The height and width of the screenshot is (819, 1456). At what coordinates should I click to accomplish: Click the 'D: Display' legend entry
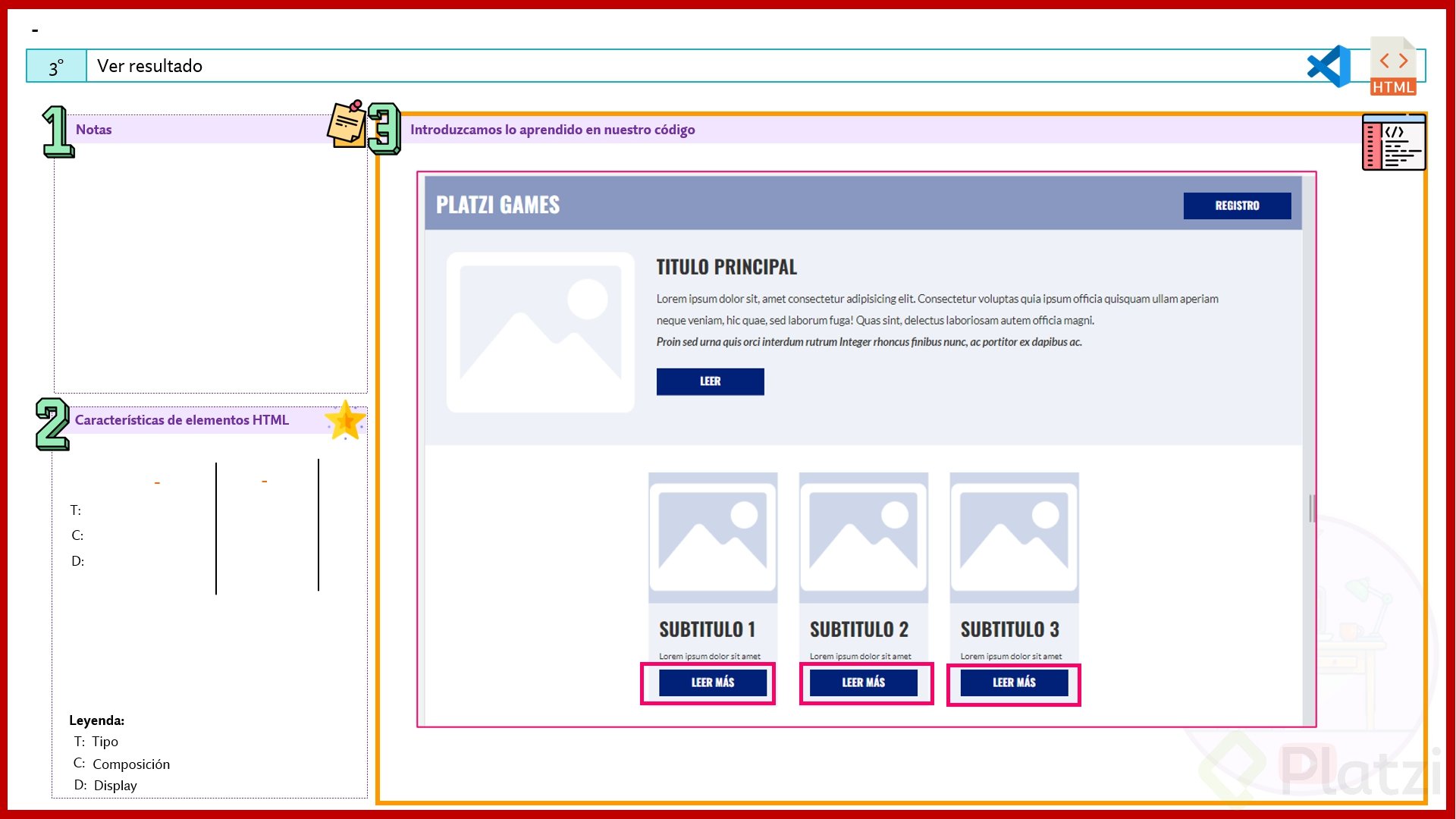[105, 786]
